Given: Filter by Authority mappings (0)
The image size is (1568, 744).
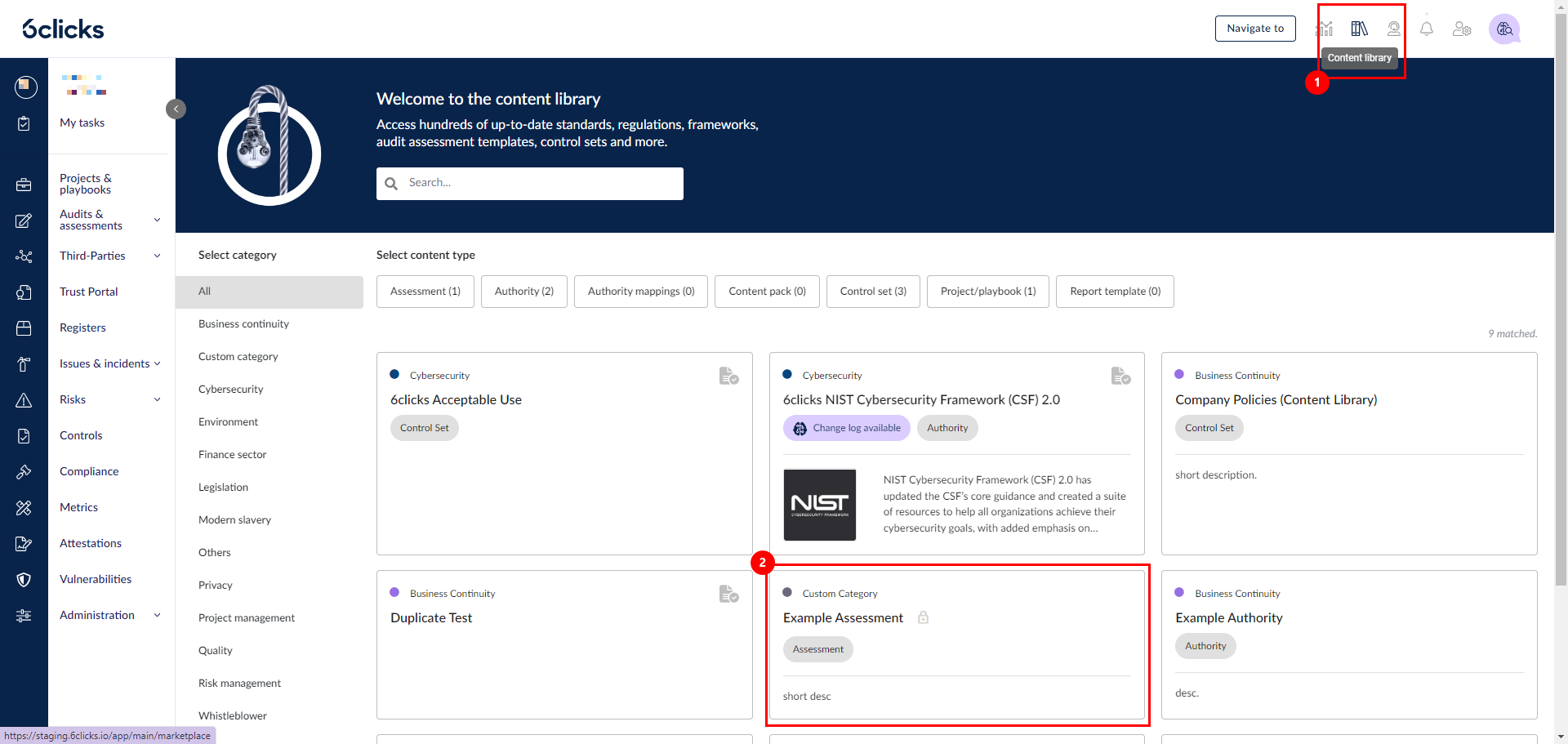Looking at the screenshot, I should pyautogui.click(x=641, y=292).
